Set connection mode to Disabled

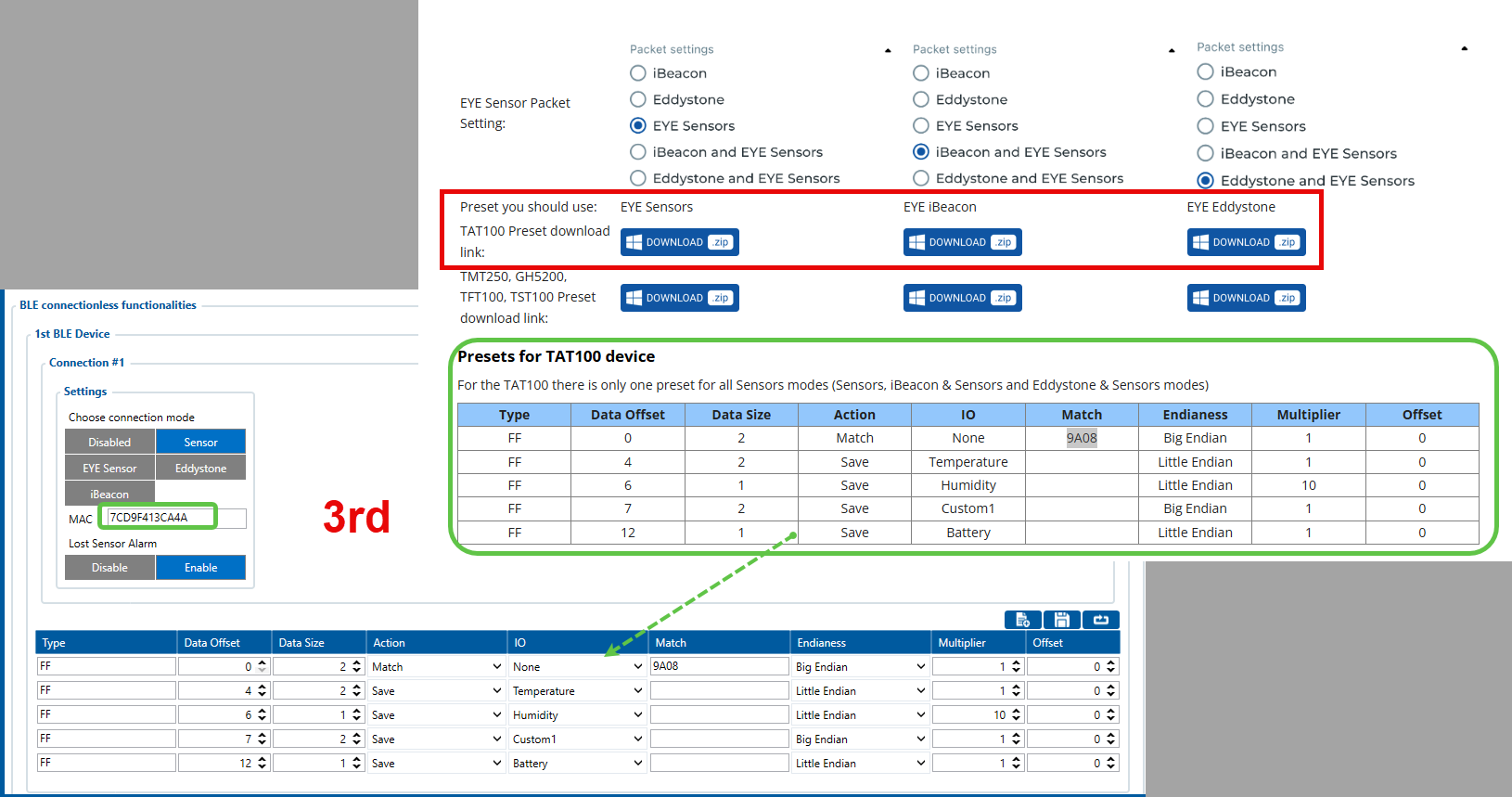109,442
